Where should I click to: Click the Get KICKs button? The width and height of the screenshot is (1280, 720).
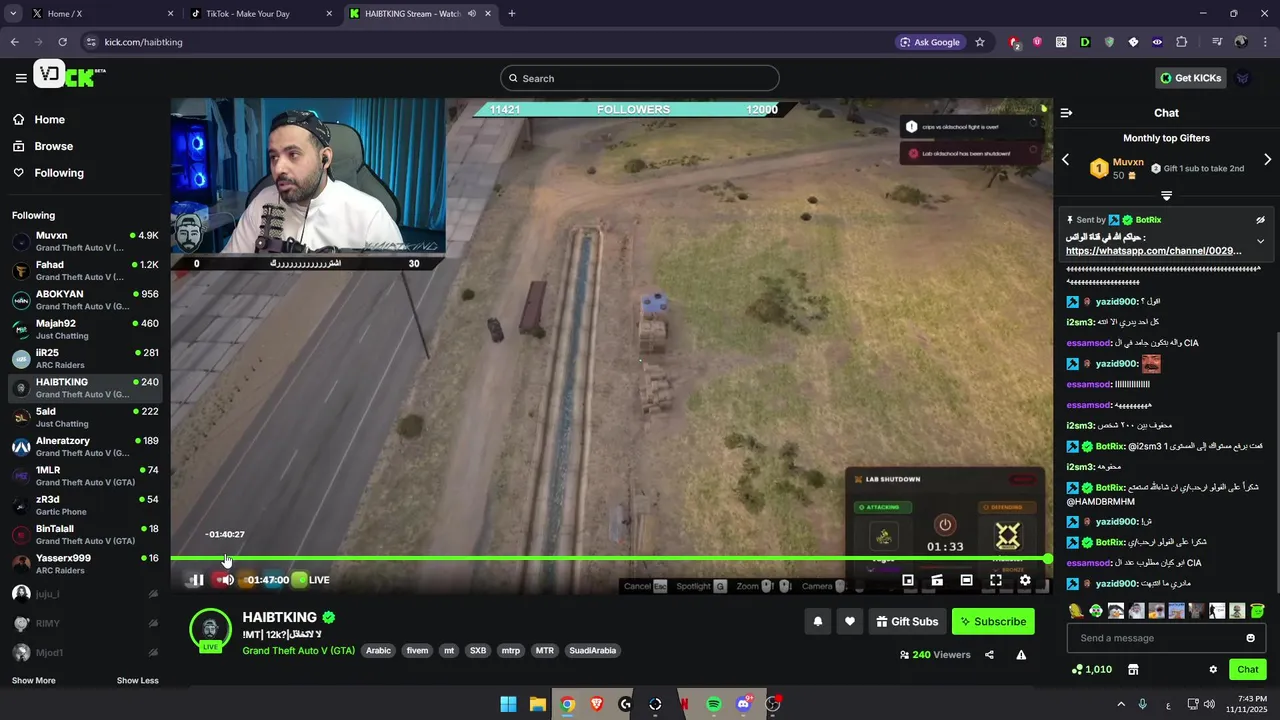click(1191, 78)
